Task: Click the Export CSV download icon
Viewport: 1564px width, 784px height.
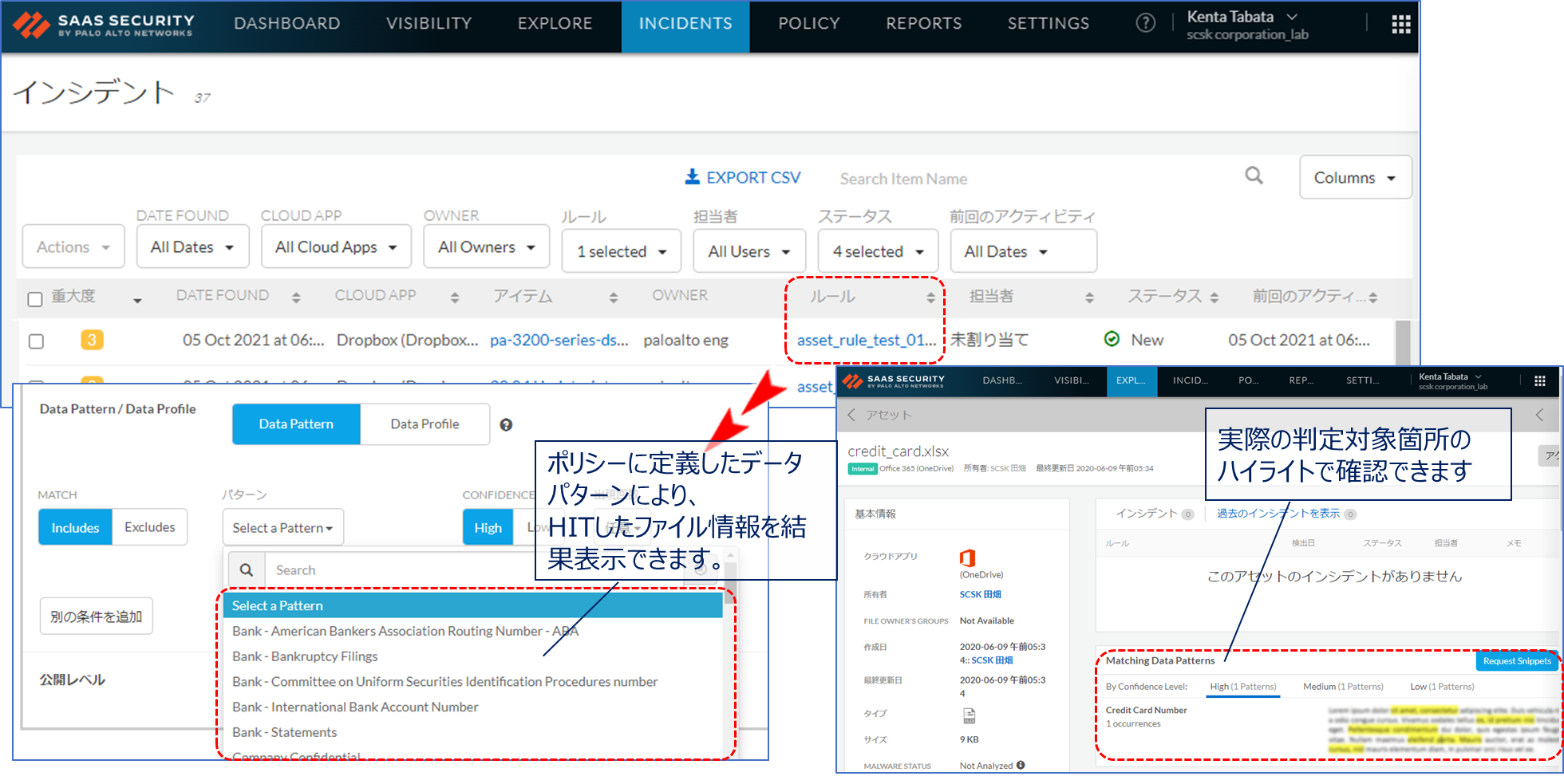Action: pyautogui.click(x=691, y=176)
